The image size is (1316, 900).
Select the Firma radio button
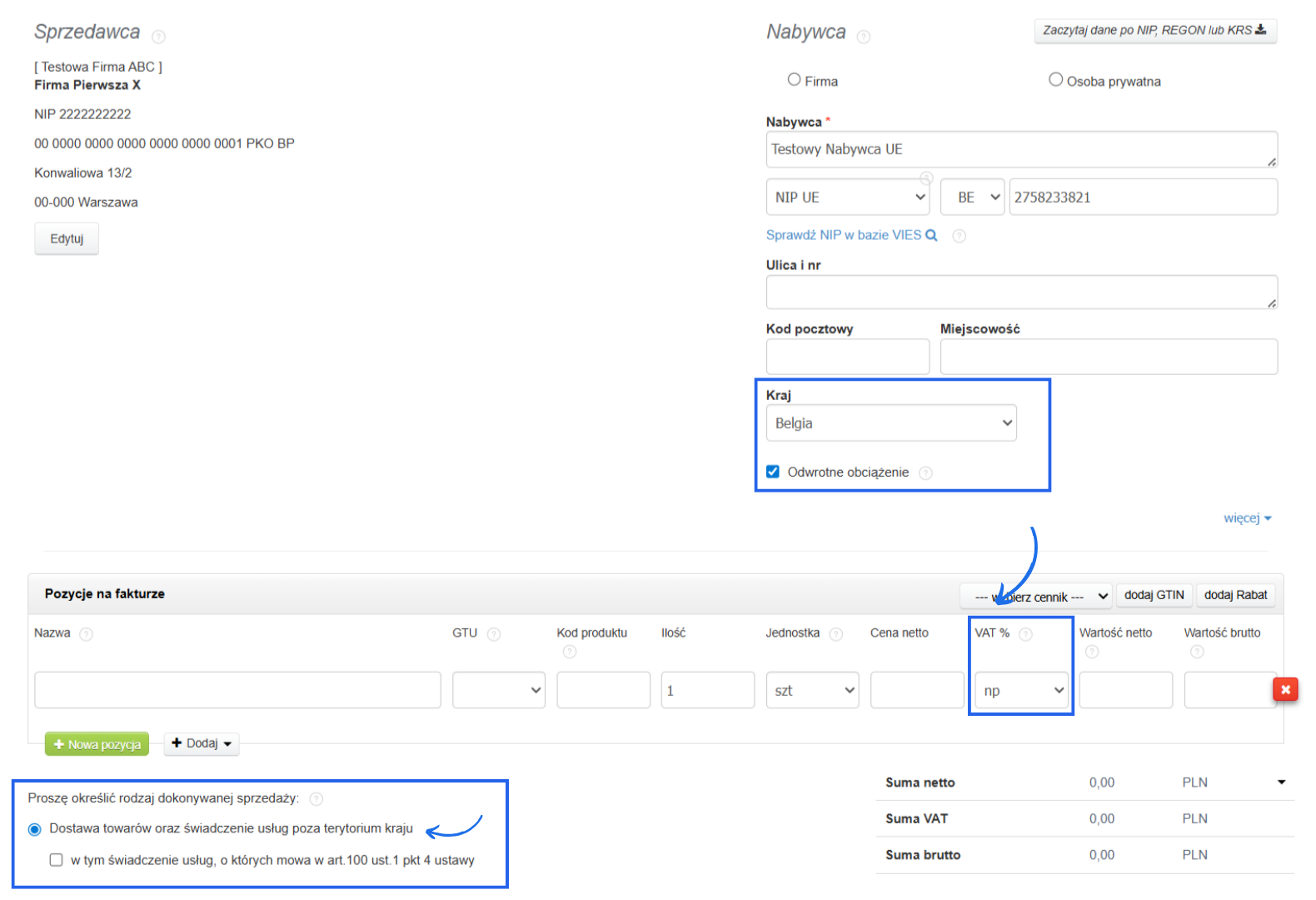tap(795, 80)
